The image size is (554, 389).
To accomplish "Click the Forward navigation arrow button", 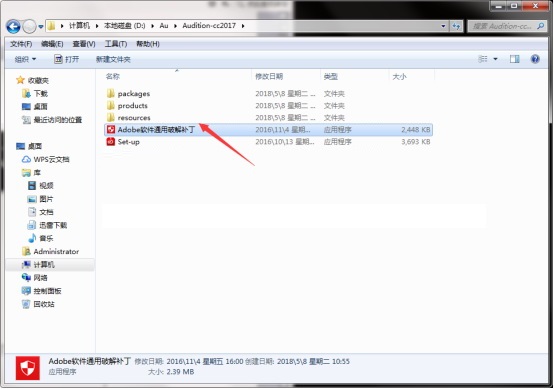I will click(29, 26).
